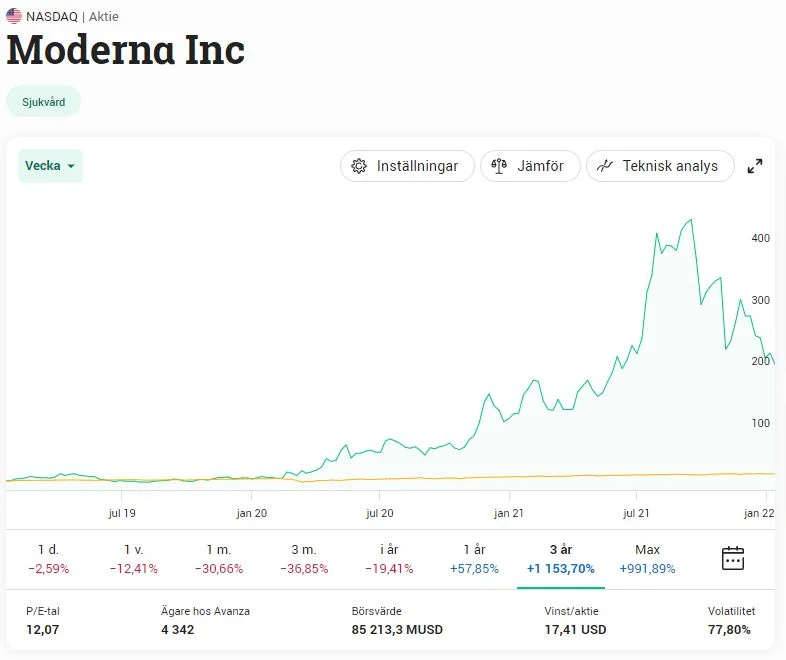
Task: Show the i år period
Action: click(x=390, y=559)
